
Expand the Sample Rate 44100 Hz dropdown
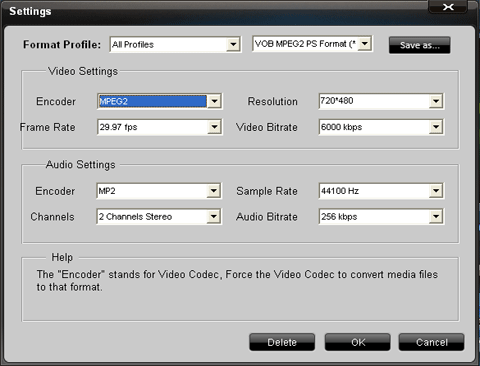(x=436, y=191)
